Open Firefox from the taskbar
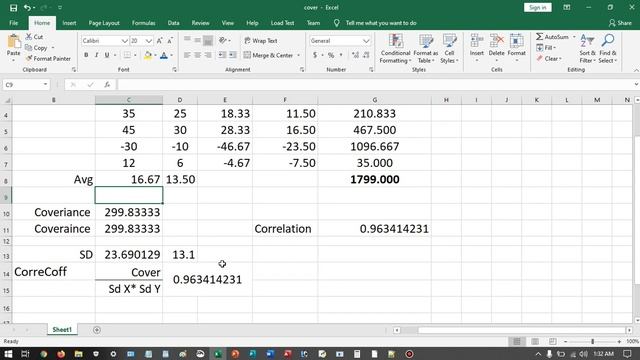The width and height of the screenshot is (640, 360). pos(61,354)
